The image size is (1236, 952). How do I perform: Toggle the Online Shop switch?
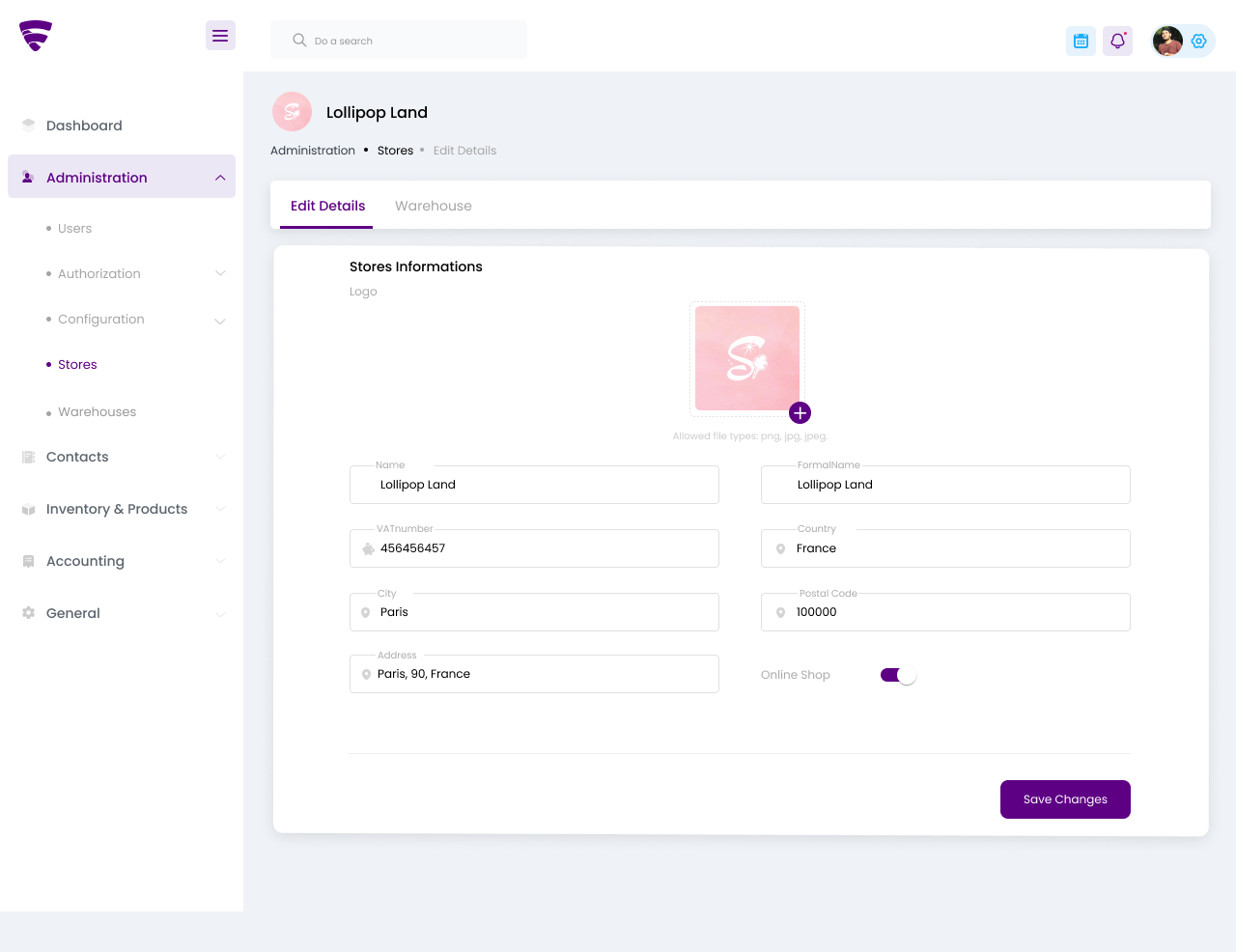coord(898,675)
